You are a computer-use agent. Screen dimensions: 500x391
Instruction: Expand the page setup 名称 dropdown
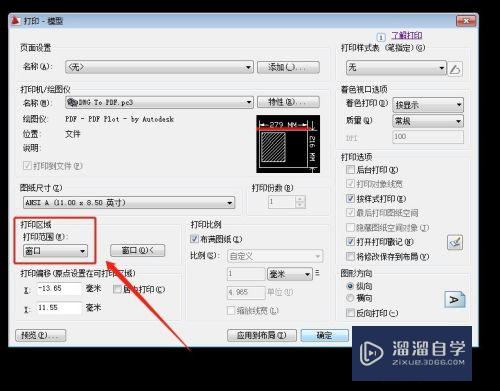click(159, 67)
